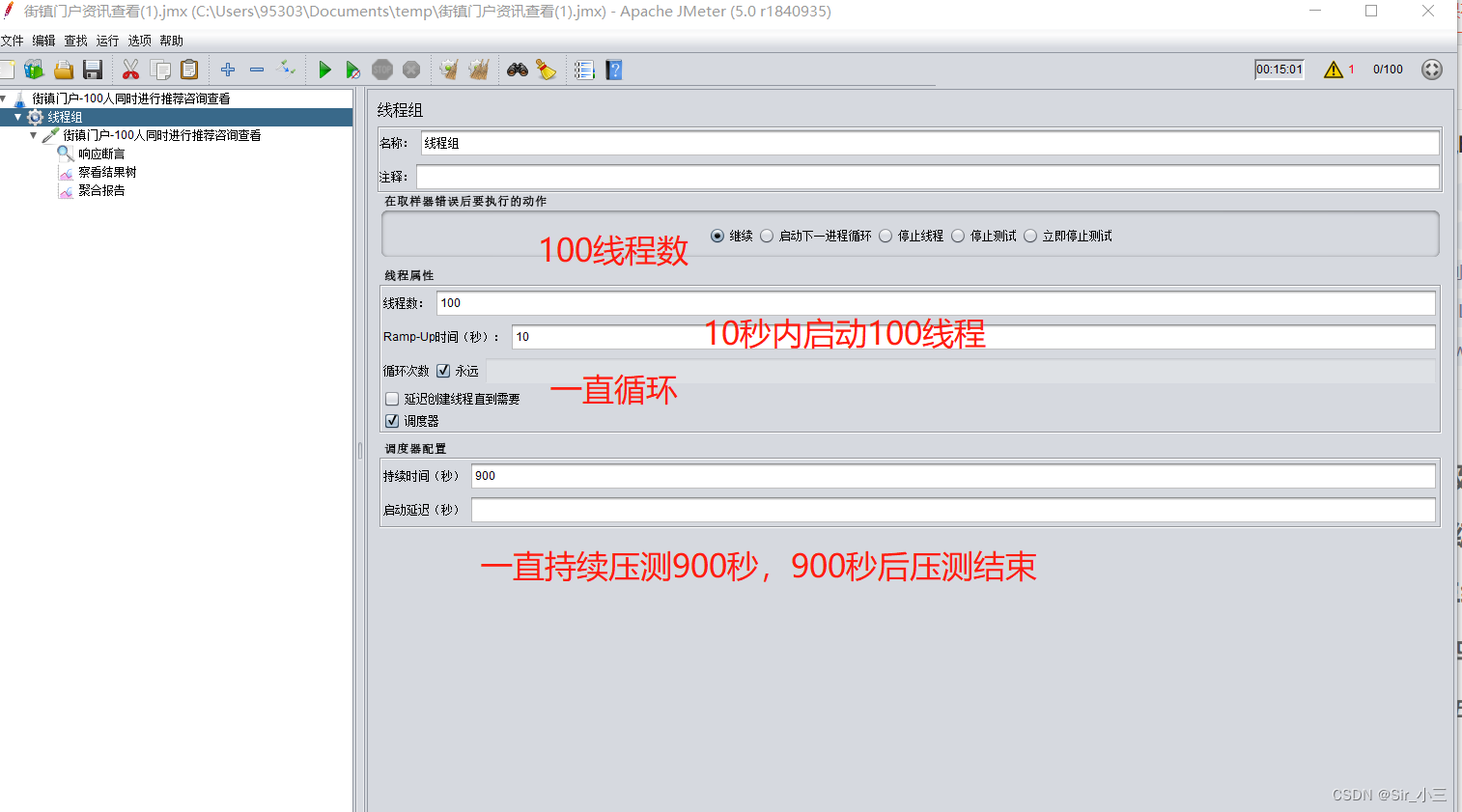Select the 启动下一进程循环 radio button
Screen dimensions: 1462x812
pyautogui.click(x=767, y=236)
